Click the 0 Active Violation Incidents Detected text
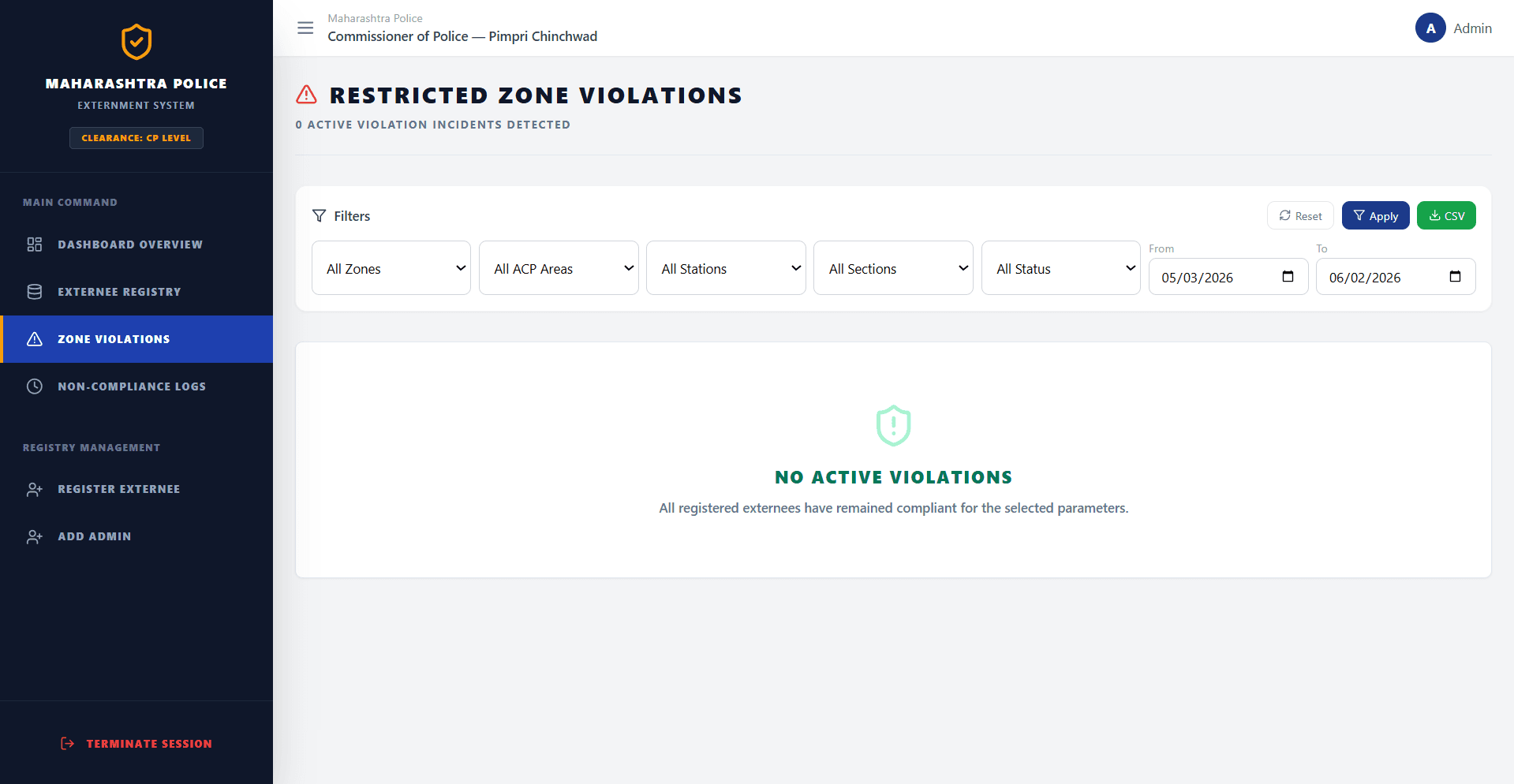 click(x=432, y=125)
